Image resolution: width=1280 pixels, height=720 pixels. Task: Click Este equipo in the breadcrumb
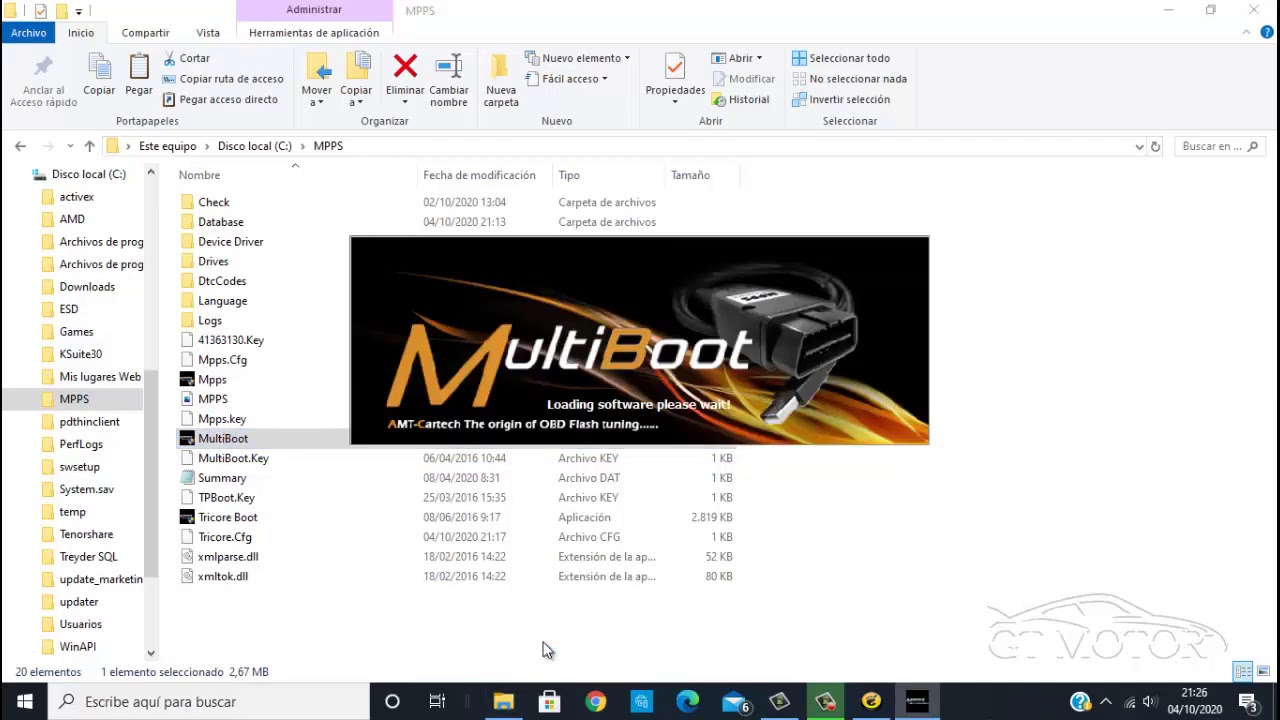[167, 146]
